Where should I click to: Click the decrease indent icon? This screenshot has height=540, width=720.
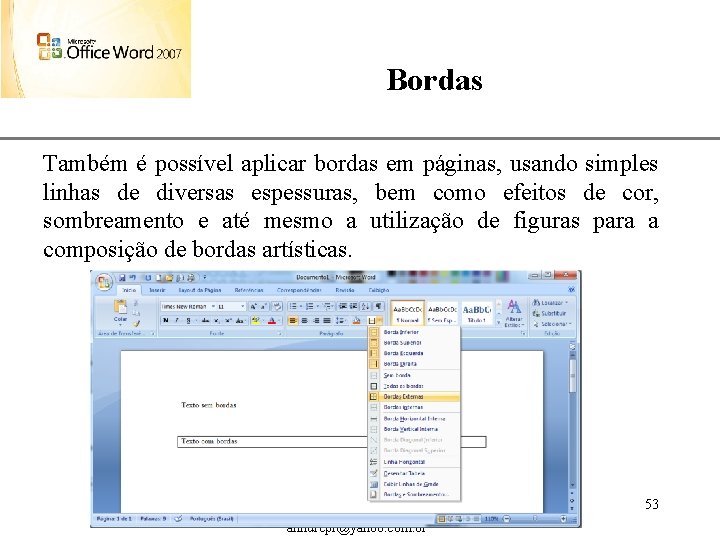pyautogui.click(x=343, y=306)
